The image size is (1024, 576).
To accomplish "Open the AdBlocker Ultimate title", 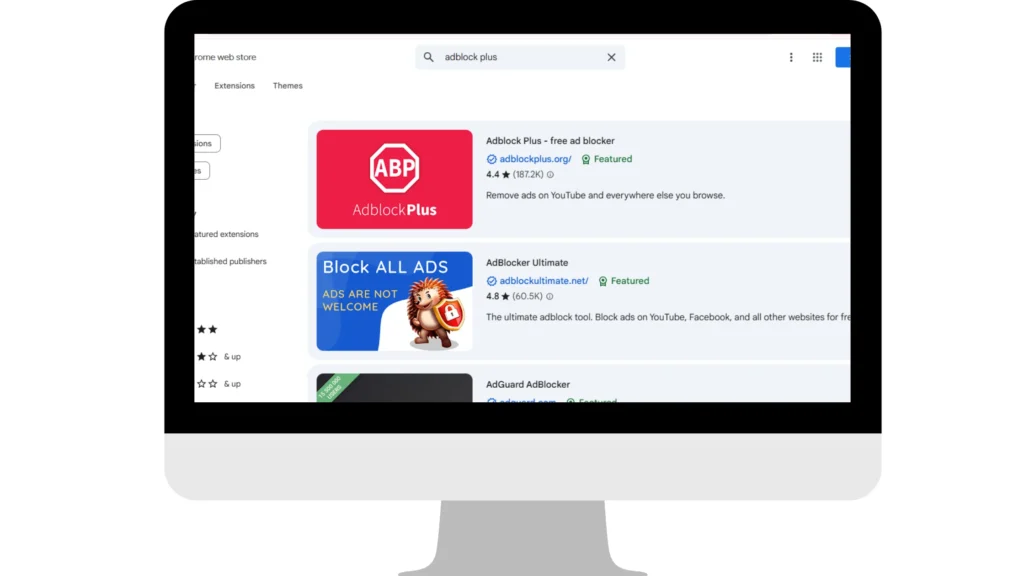I will [527, 263].
